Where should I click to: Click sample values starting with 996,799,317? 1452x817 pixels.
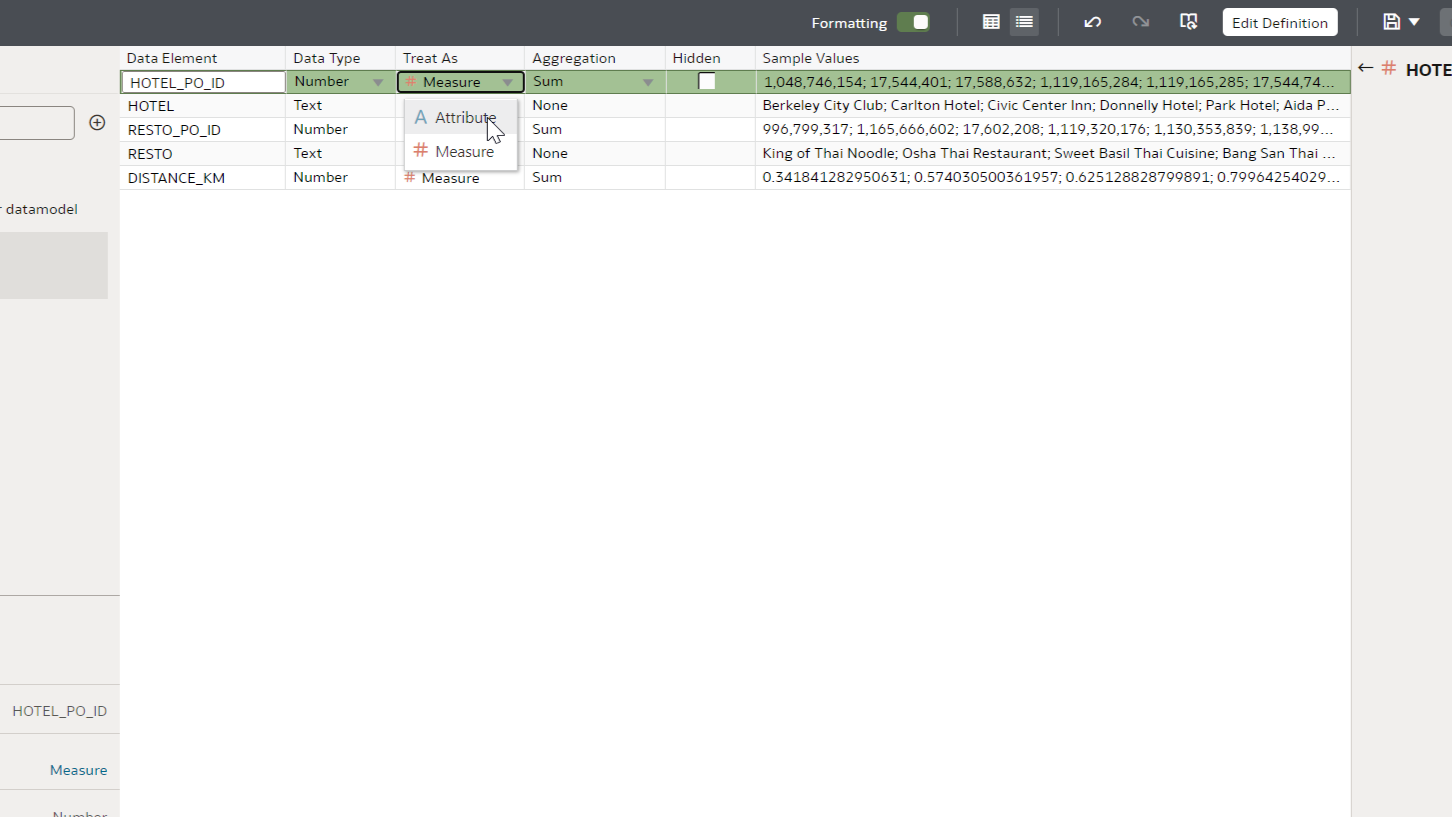point(1050,129)
